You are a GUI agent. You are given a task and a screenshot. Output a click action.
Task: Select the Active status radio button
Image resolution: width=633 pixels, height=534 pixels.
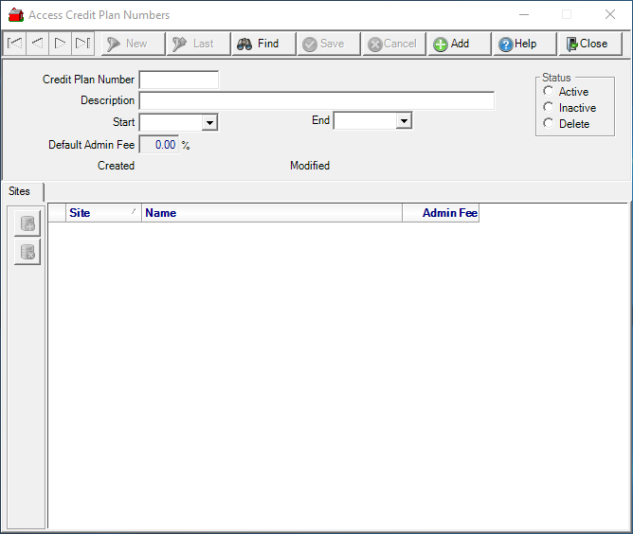548,92
